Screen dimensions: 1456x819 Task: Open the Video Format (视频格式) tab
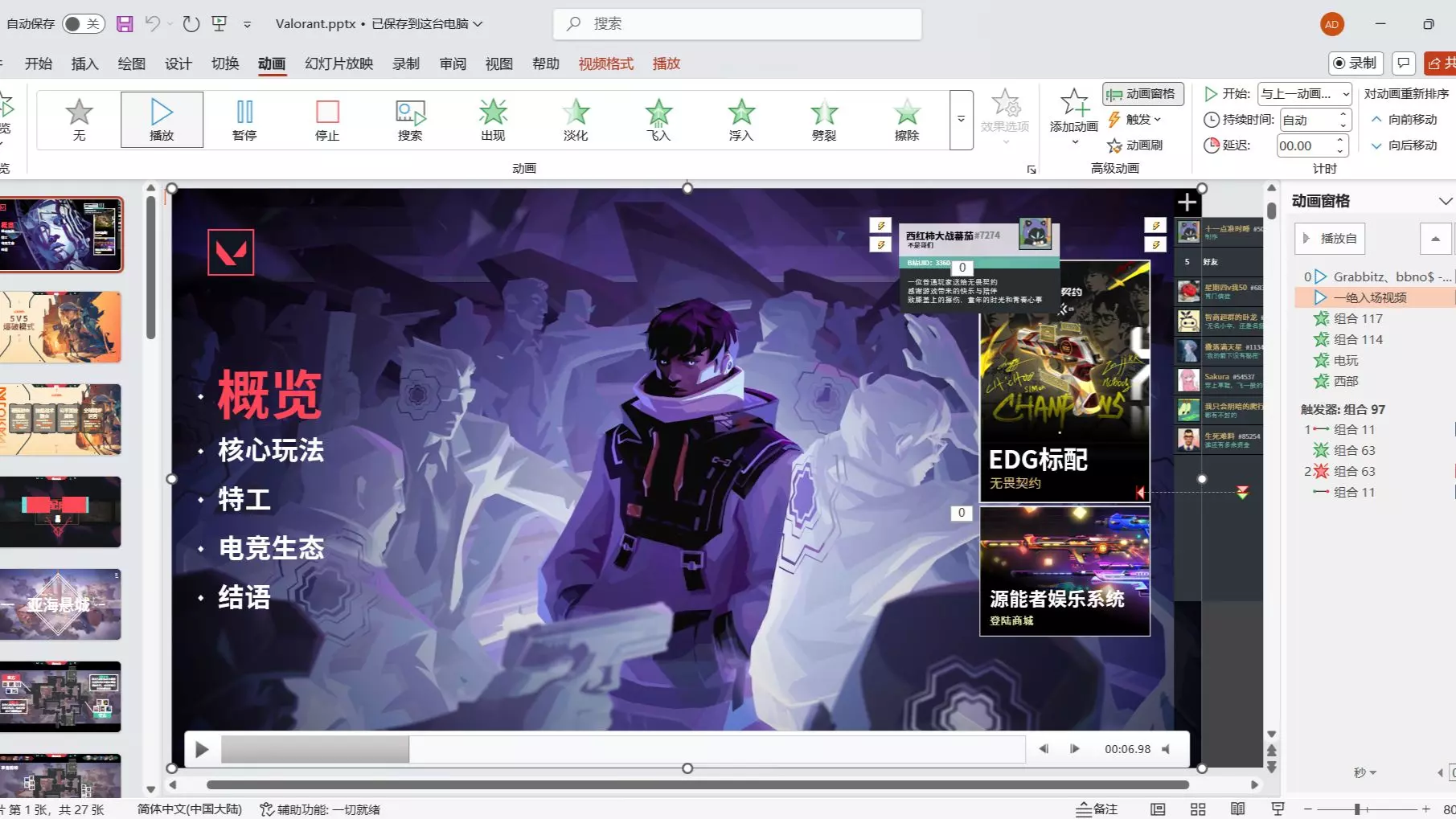coord(605,63)
